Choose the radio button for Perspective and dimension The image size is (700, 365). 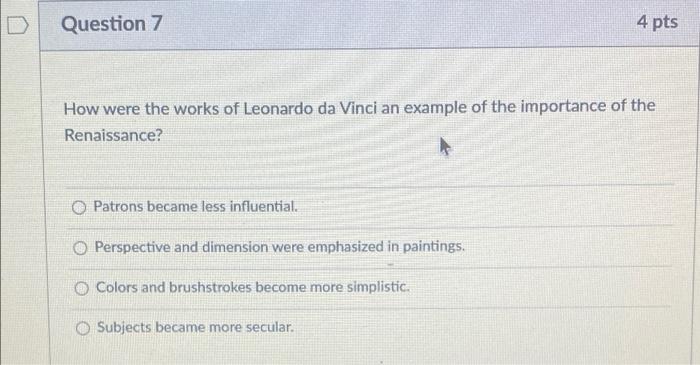tap(80, 248)
